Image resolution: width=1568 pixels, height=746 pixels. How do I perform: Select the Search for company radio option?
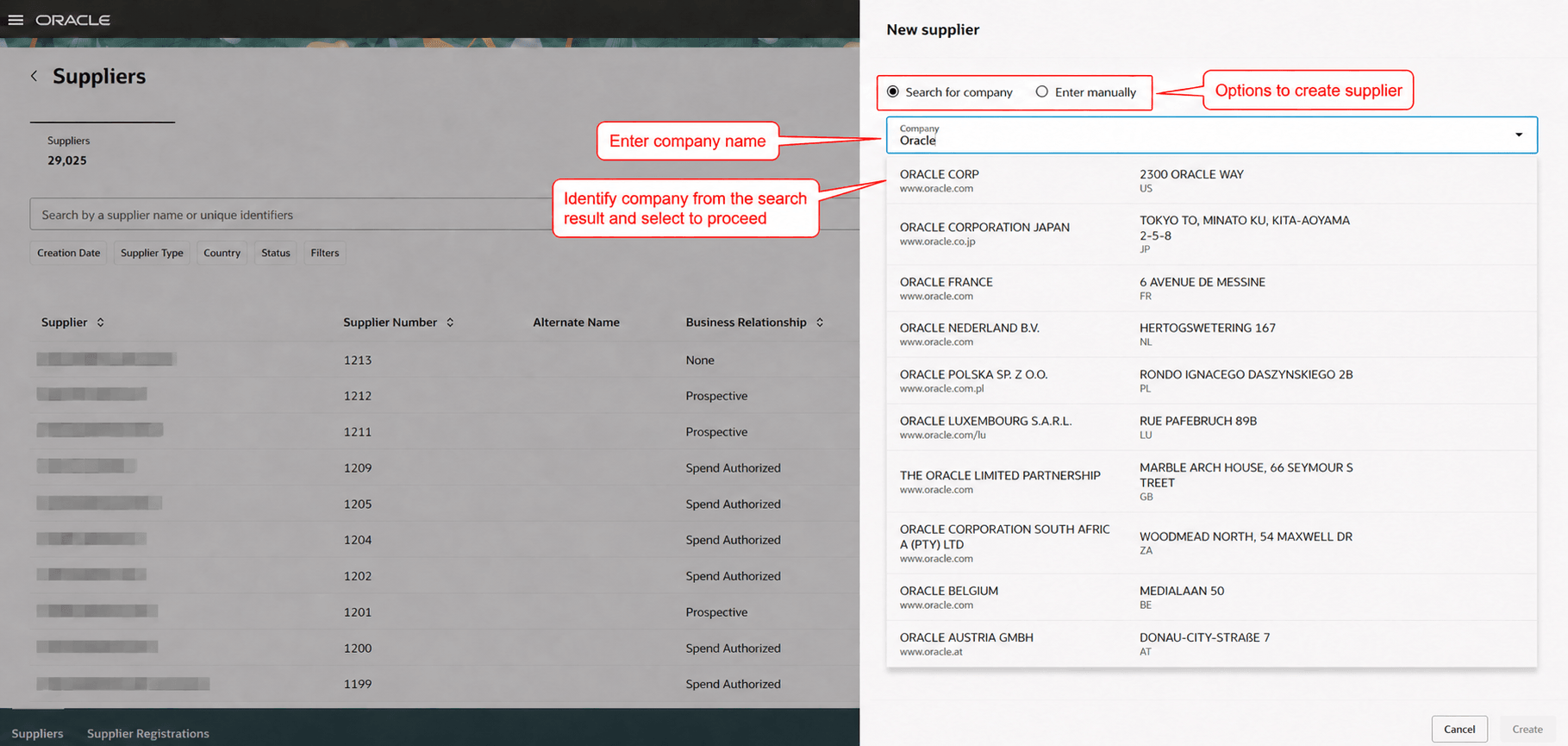pos(893,91)
